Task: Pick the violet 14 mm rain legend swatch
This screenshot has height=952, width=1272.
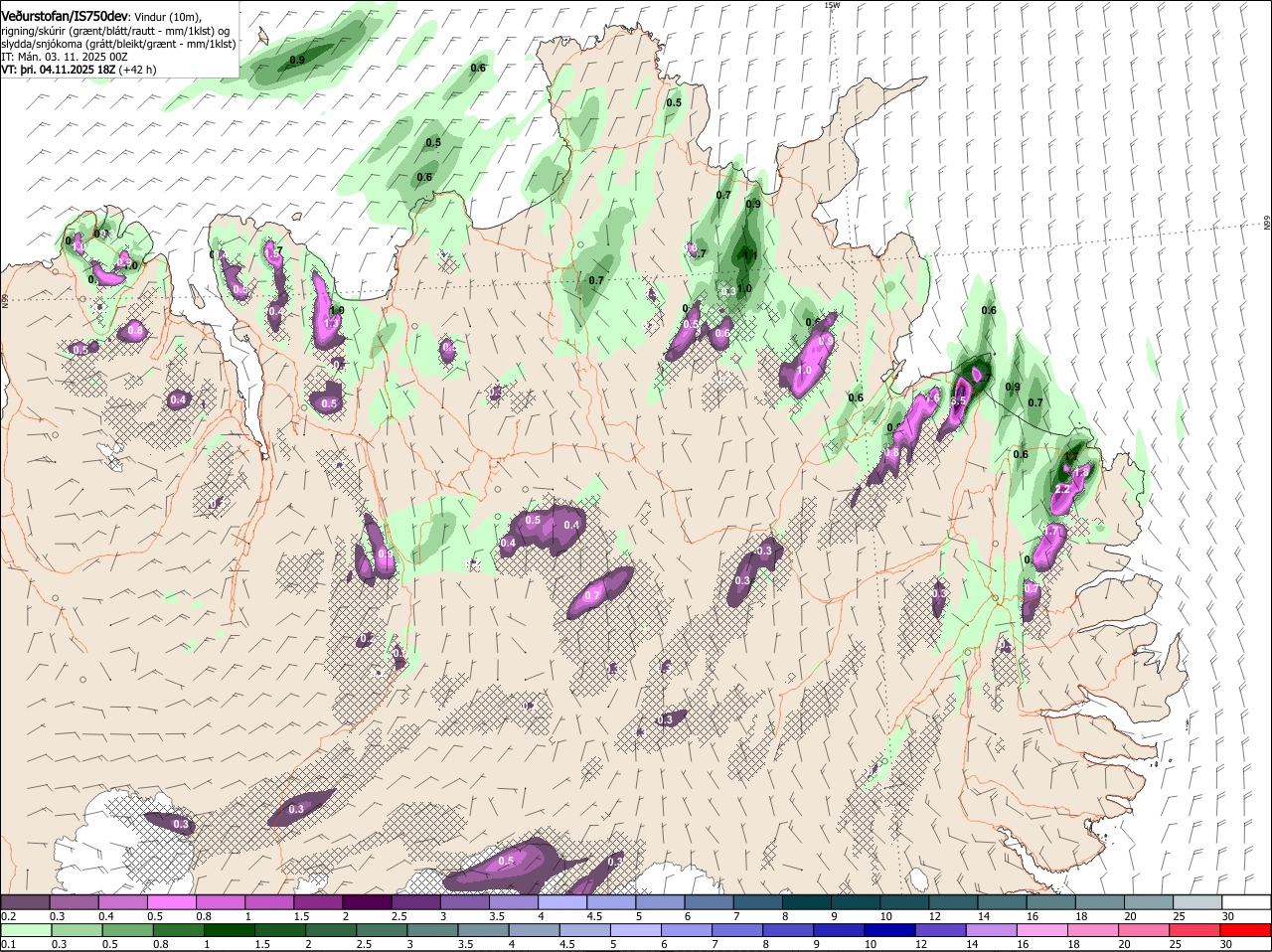Action: 993,930
